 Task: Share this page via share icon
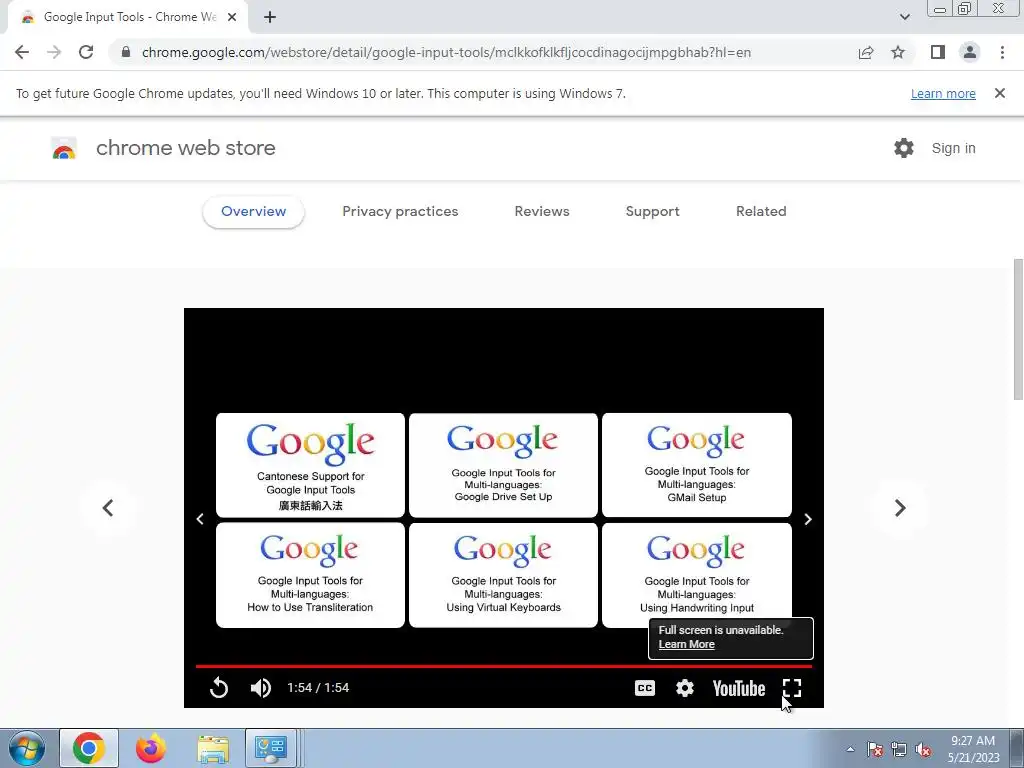coord(866,52)
